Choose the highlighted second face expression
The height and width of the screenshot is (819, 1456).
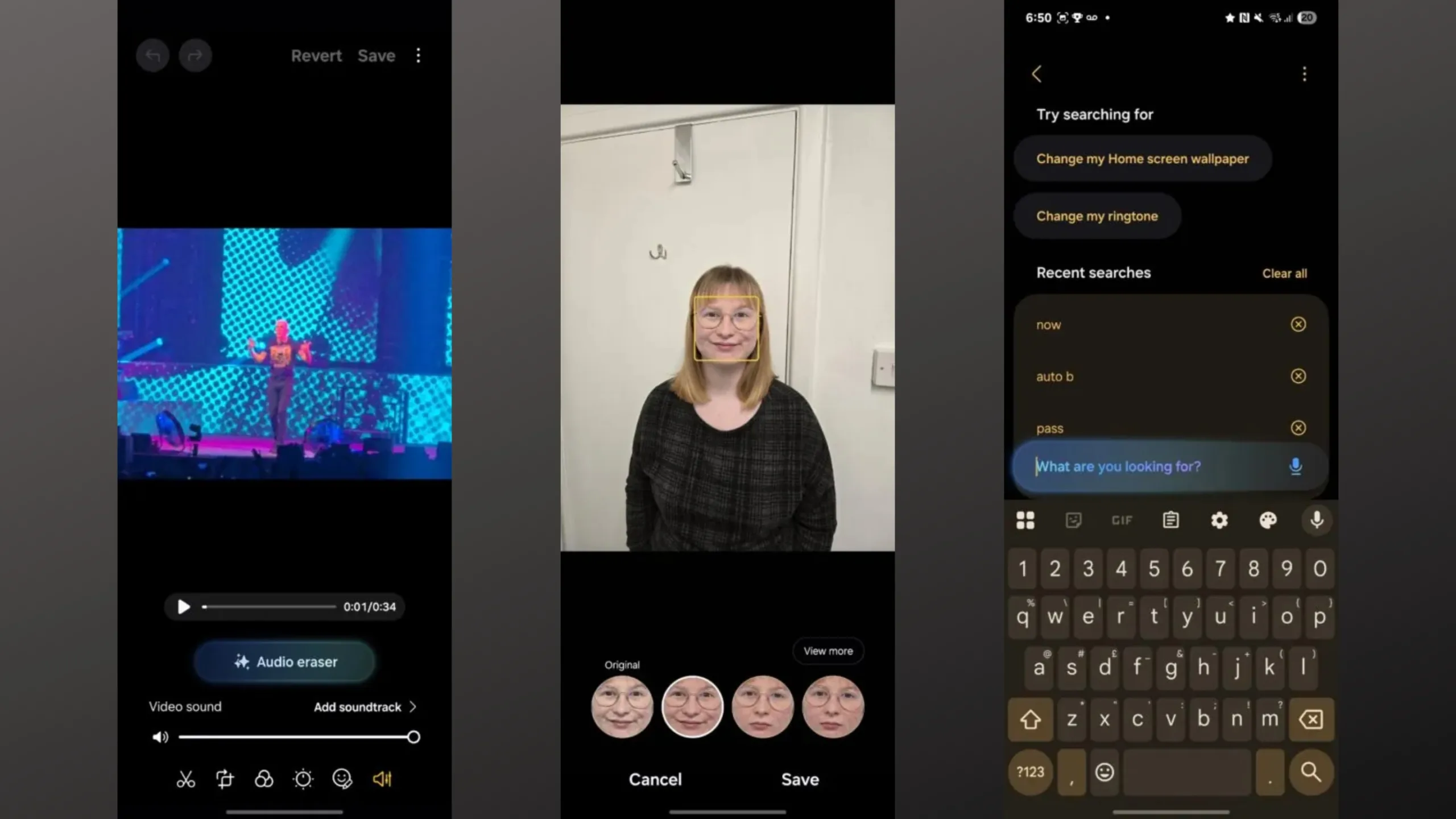point(692,707)
